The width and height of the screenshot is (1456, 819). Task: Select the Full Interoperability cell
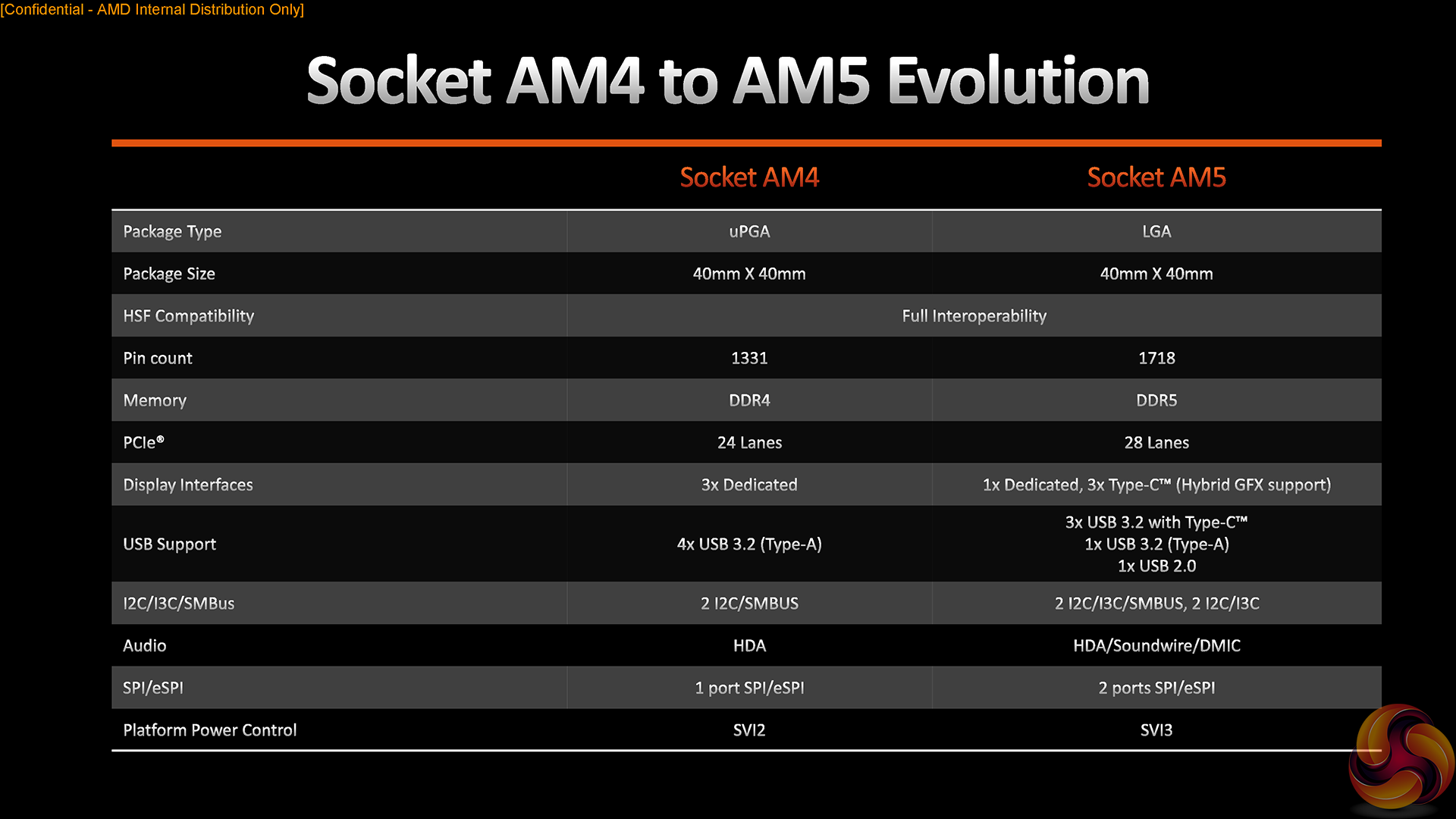click(x=974, y=316)
